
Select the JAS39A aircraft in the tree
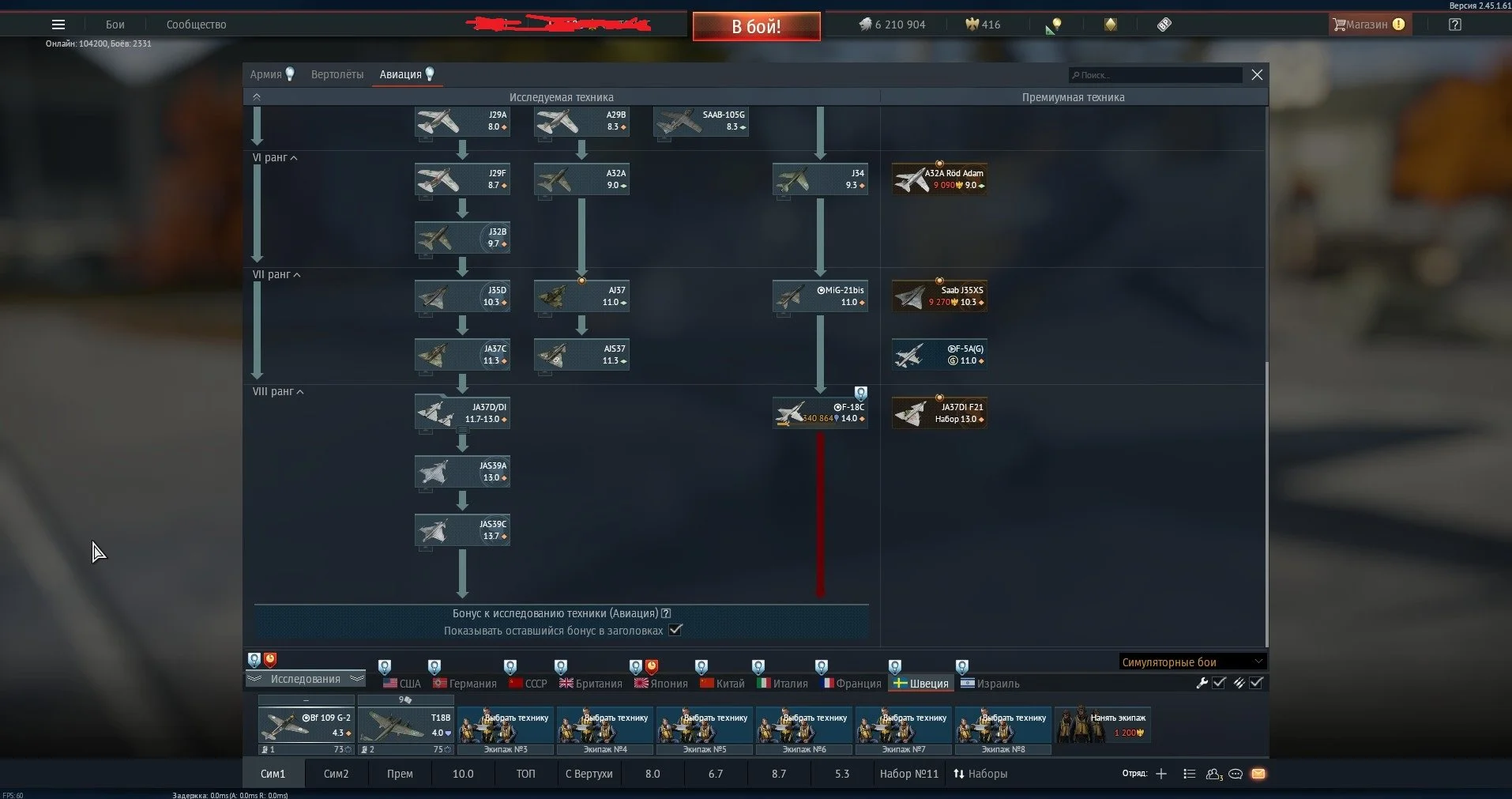coord(462,473)
